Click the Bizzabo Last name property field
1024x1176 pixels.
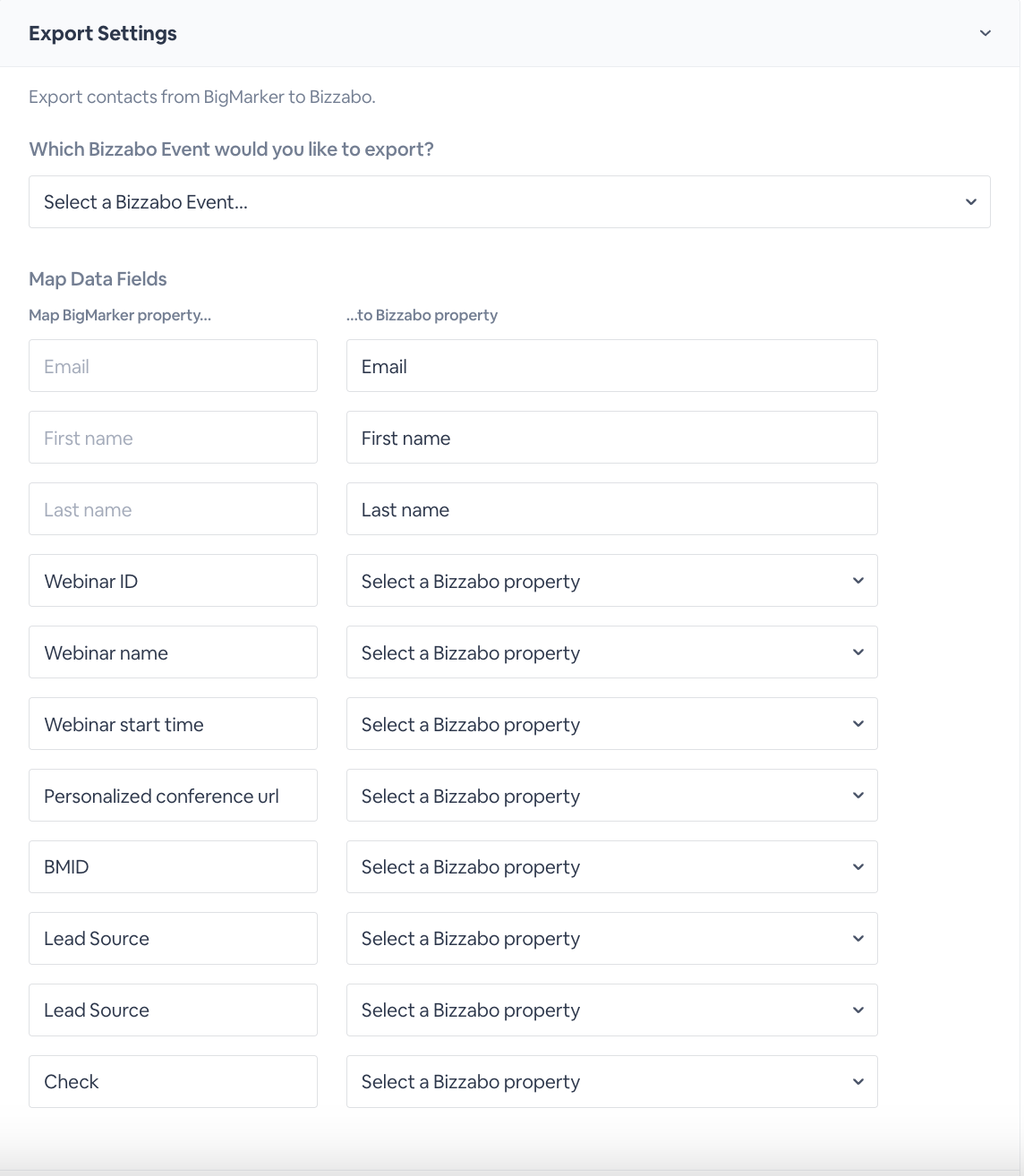pyautogui.click(x=611, y=509)
